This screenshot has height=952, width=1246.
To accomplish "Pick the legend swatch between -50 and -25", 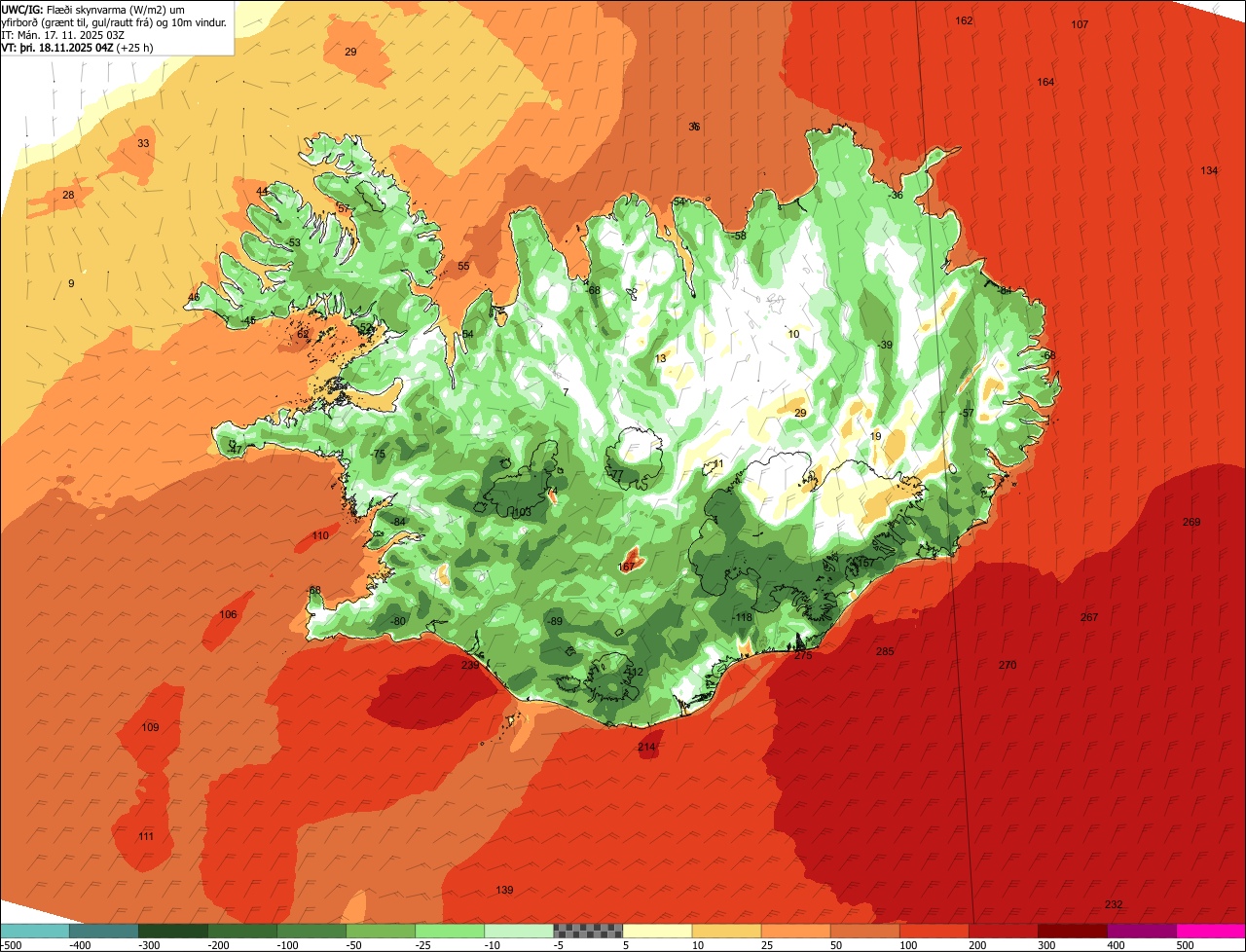I will (381, 931).
